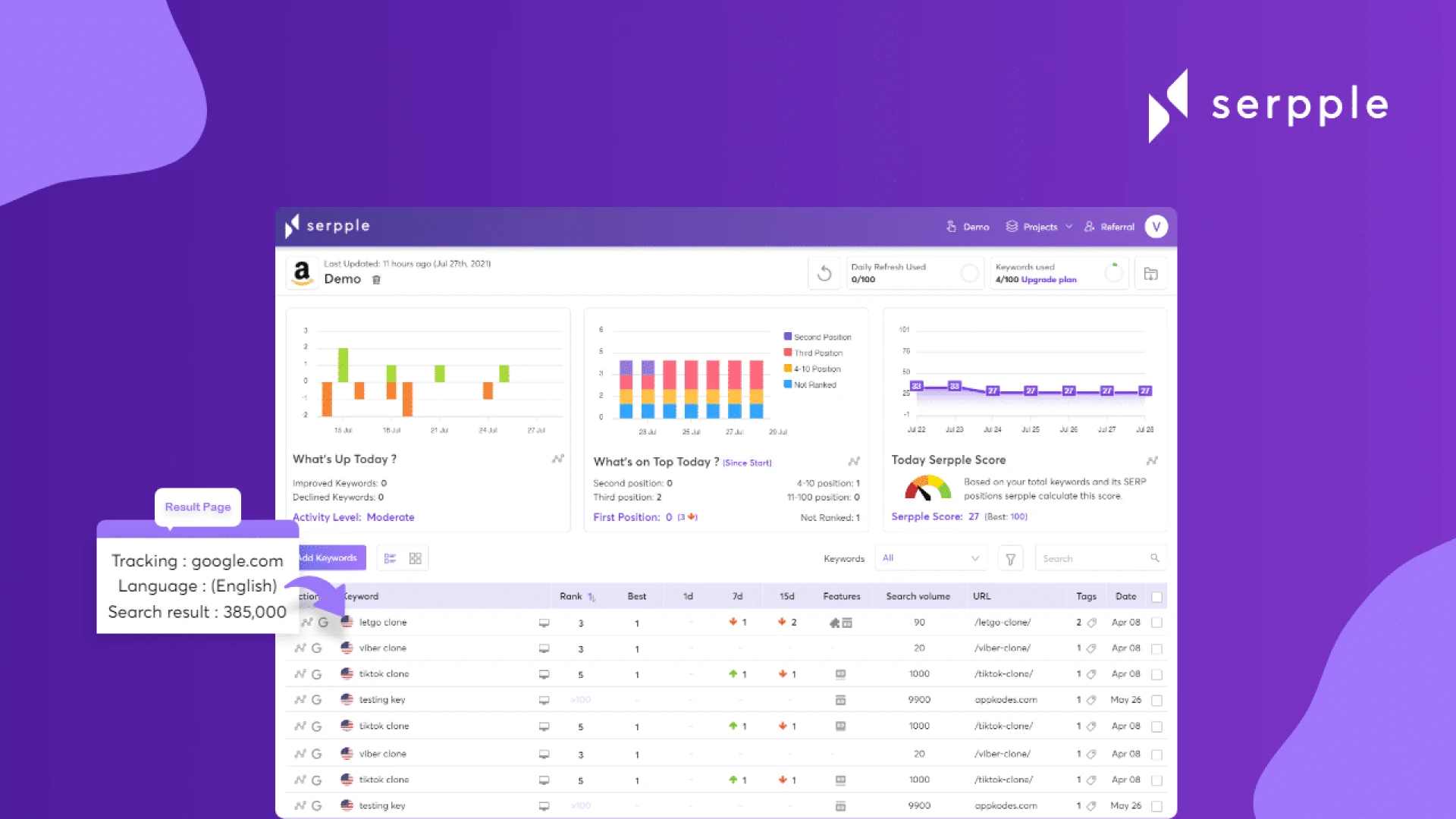The height and width of the screenshot is (819, 1456).
Task: Click the Google icon beside letgo clone
Action: click(324, 622)
